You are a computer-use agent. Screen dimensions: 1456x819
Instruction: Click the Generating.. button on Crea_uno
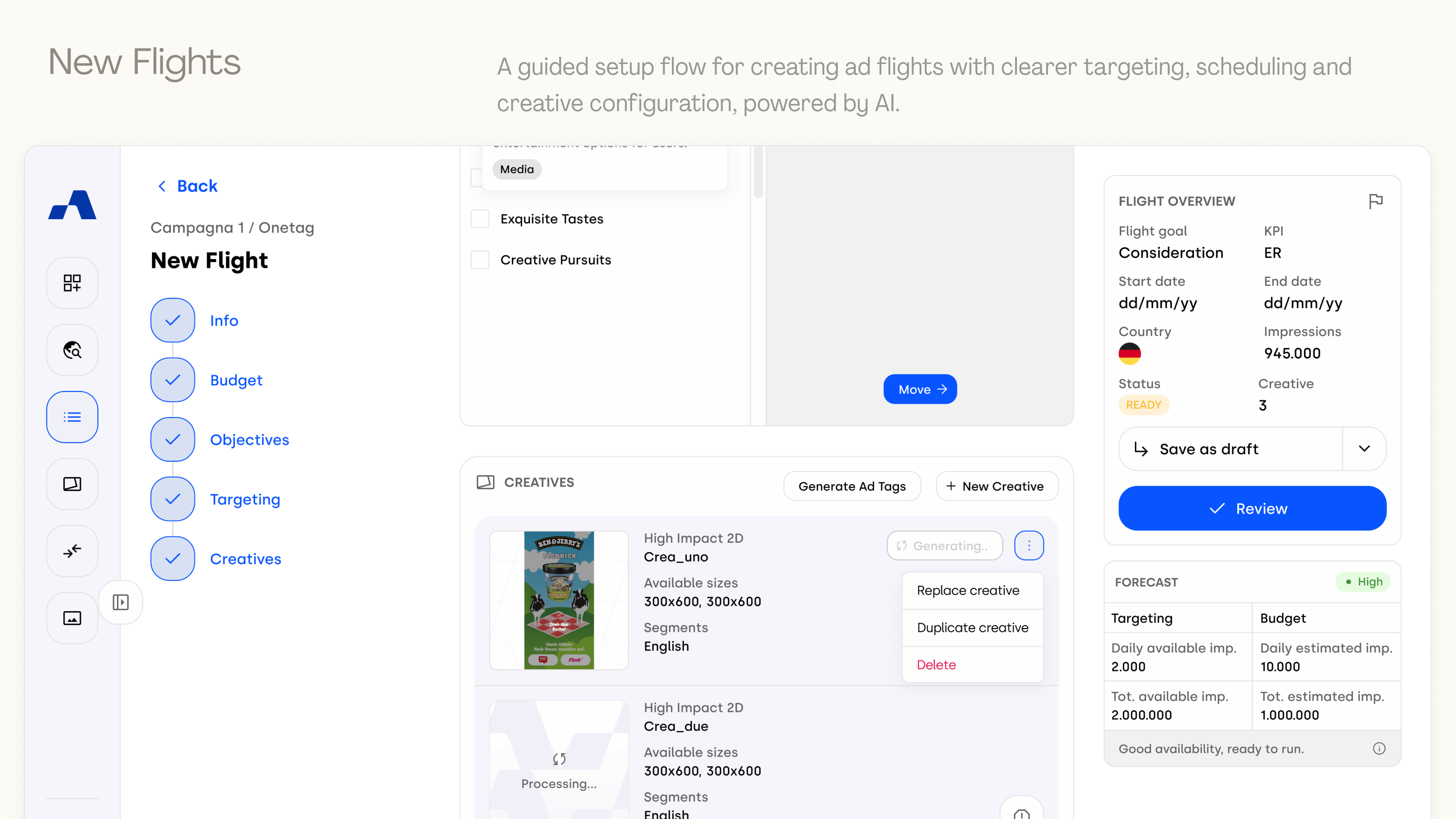[x=945, y=546]
